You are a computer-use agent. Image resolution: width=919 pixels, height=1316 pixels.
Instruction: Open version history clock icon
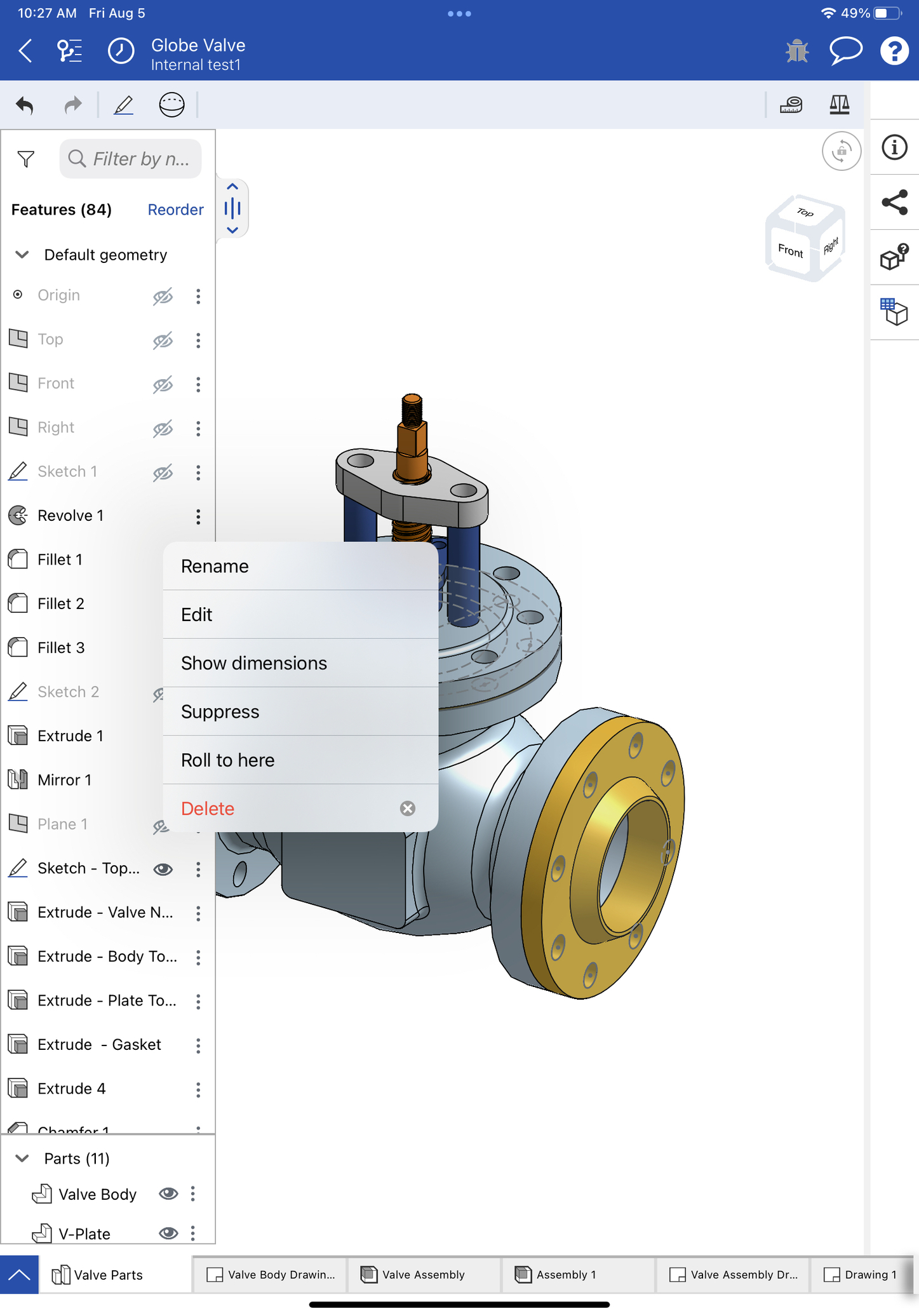click(x=121, y=51)
